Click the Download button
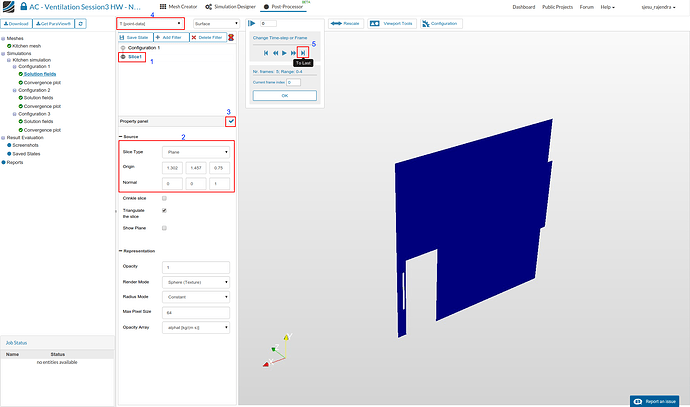Image resolution: width=690 pixels, height=407 pixels. pyautogui.click(x=17, y=24)
